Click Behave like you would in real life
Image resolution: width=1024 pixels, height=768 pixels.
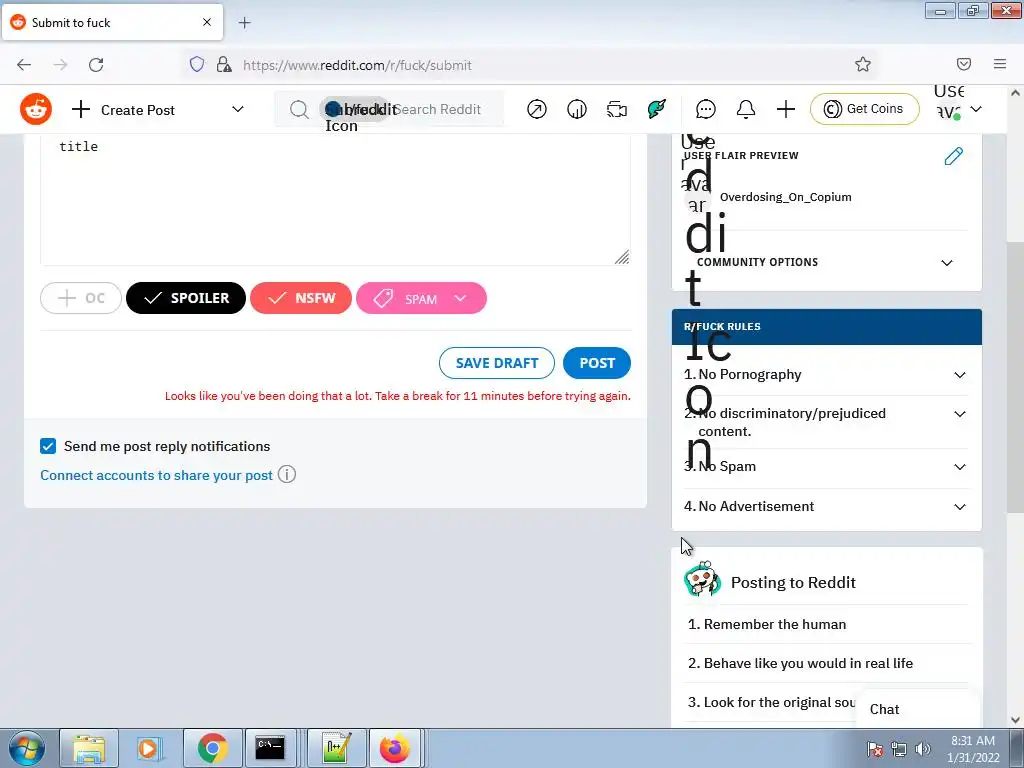[x=808, y=663]
